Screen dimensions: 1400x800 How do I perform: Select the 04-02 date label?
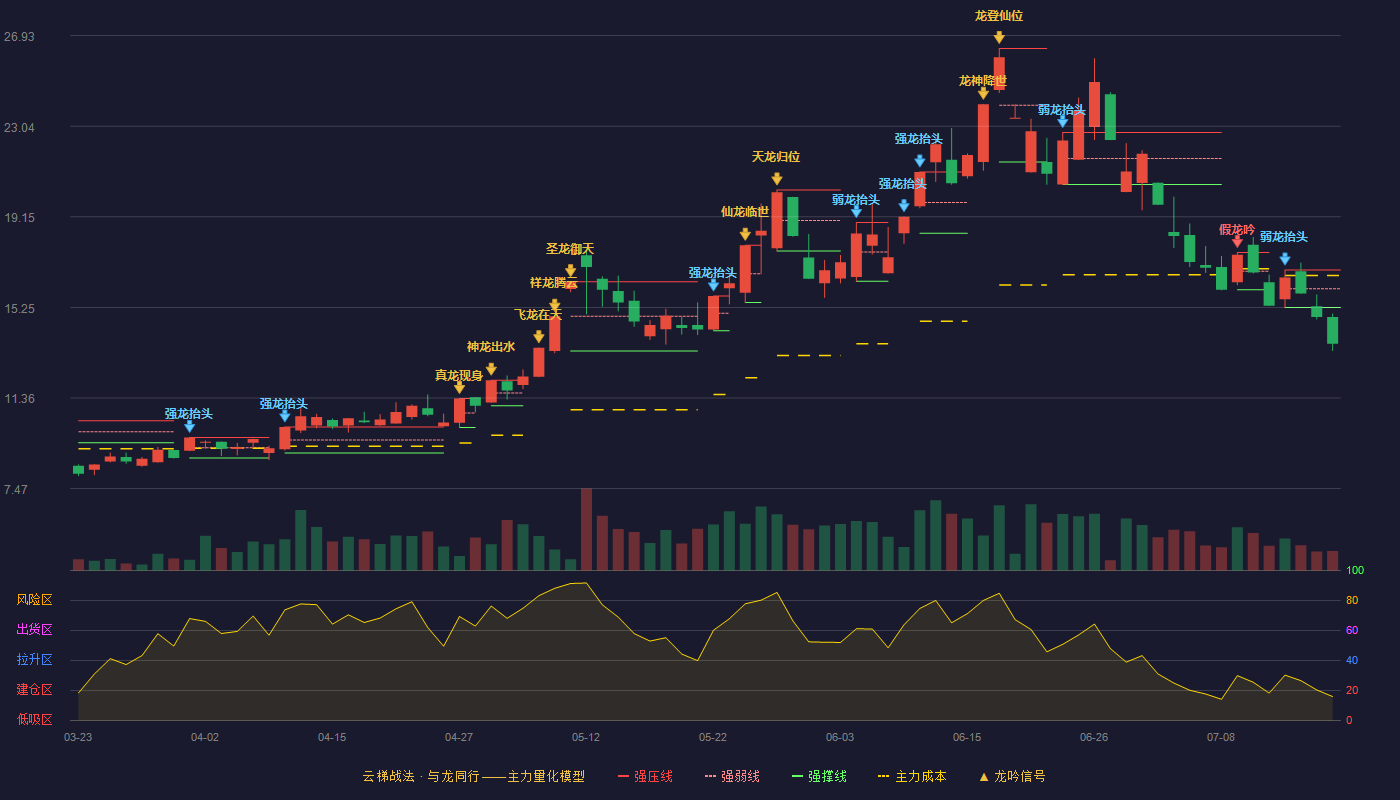point(205,737)
